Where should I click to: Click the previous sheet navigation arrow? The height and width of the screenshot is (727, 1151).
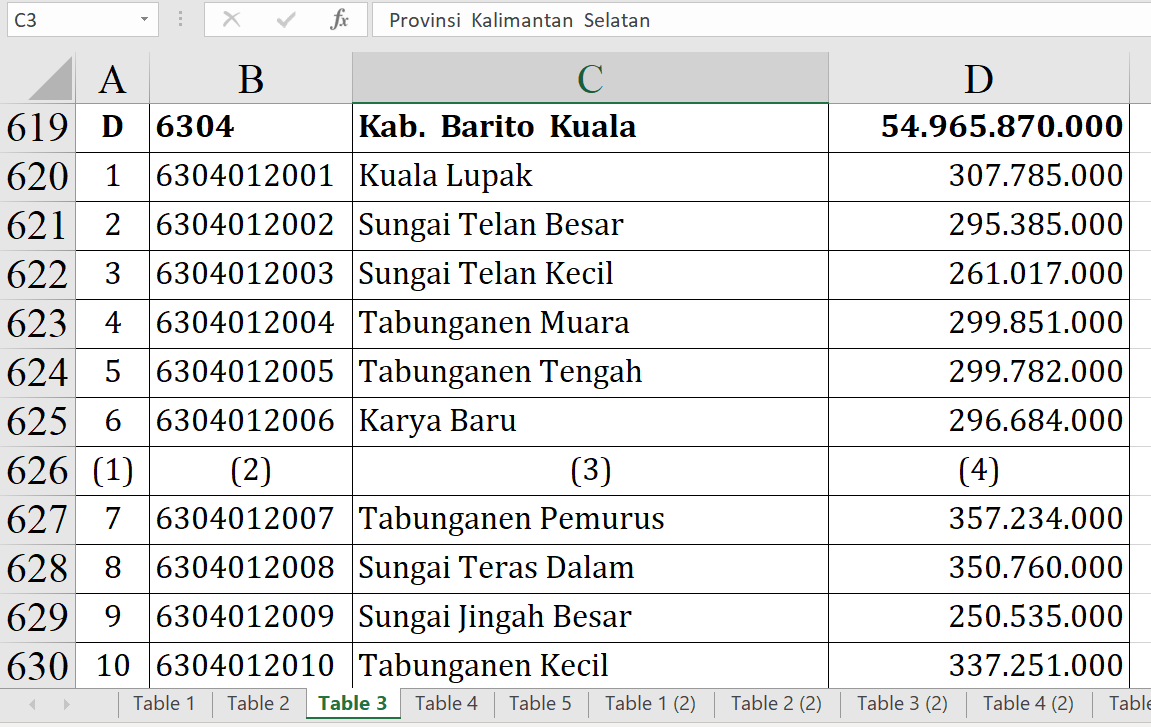pyautogui.click(x=33, y=704)
